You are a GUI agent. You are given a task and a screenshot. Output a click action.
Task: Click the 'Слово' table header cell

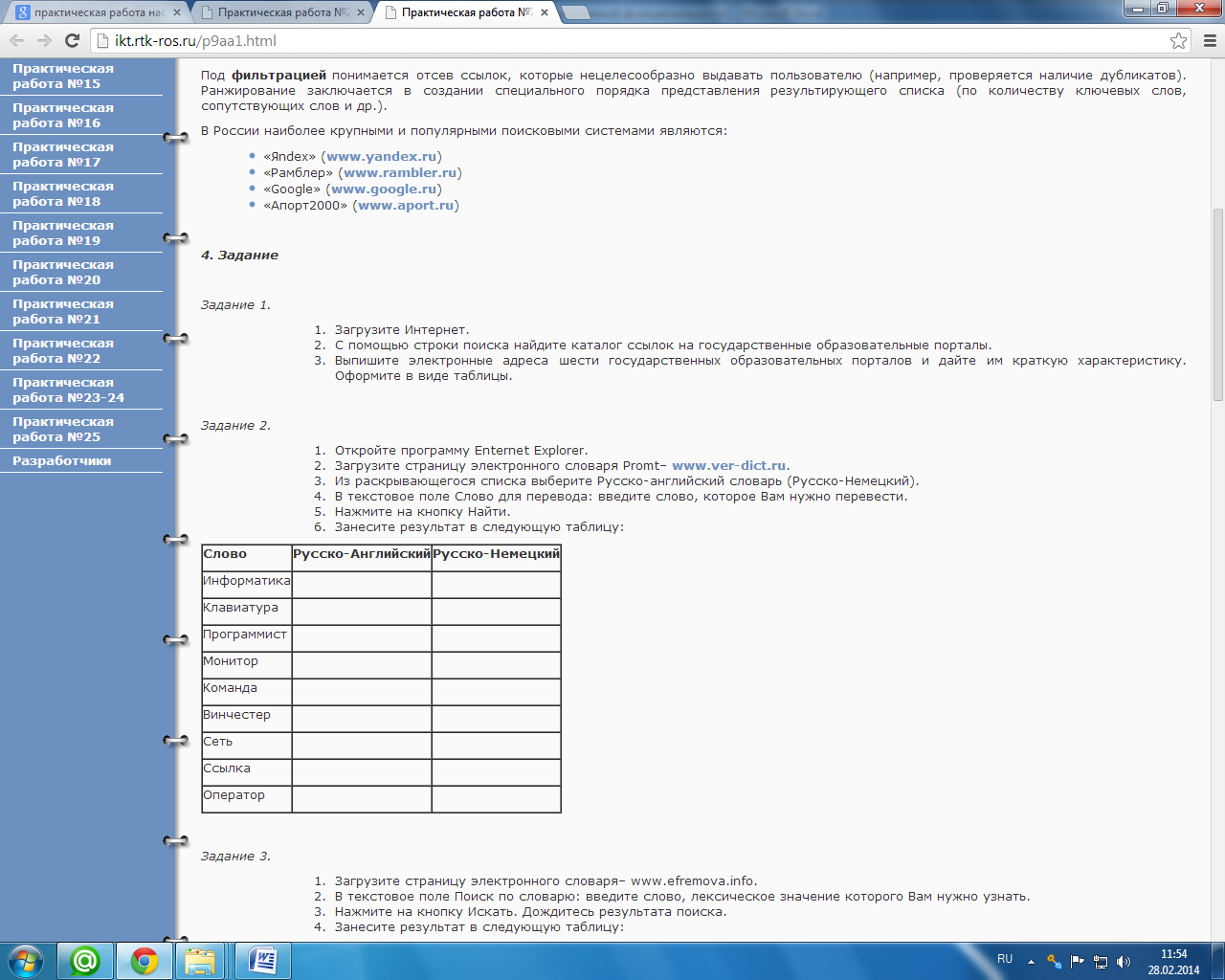[247, 557]
